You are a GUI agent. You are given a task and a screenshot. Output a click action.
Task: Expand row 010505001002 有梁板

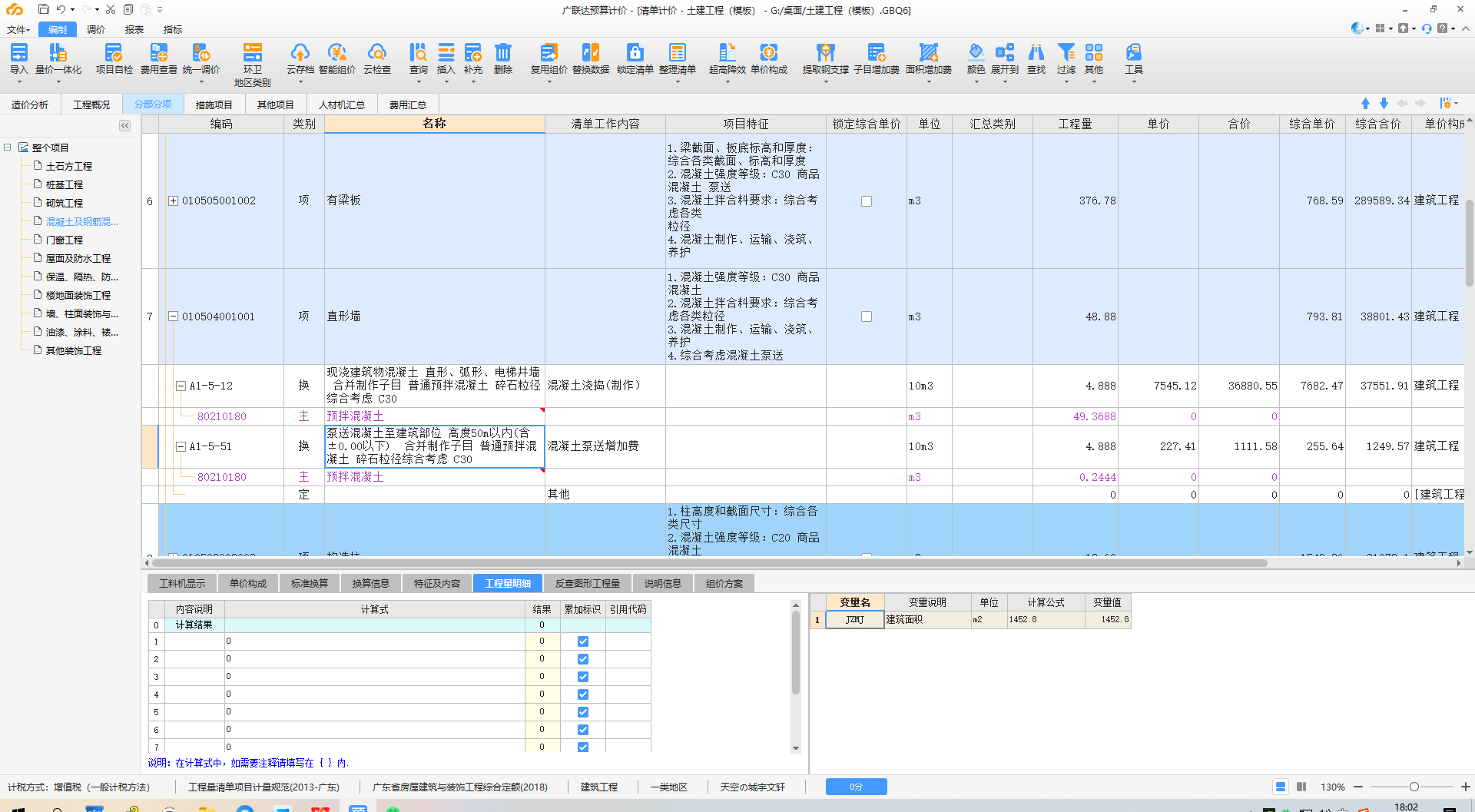(173, 201)
